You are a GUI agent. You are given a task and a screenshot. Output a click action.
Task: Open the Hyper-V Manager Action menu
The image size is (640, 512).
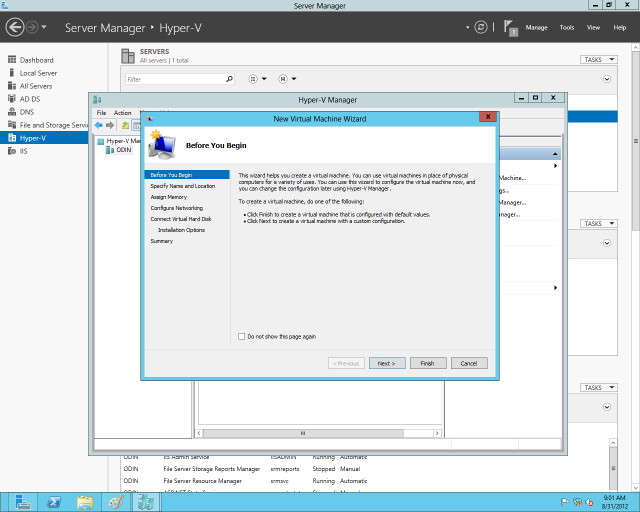click(x=122, y=113)
